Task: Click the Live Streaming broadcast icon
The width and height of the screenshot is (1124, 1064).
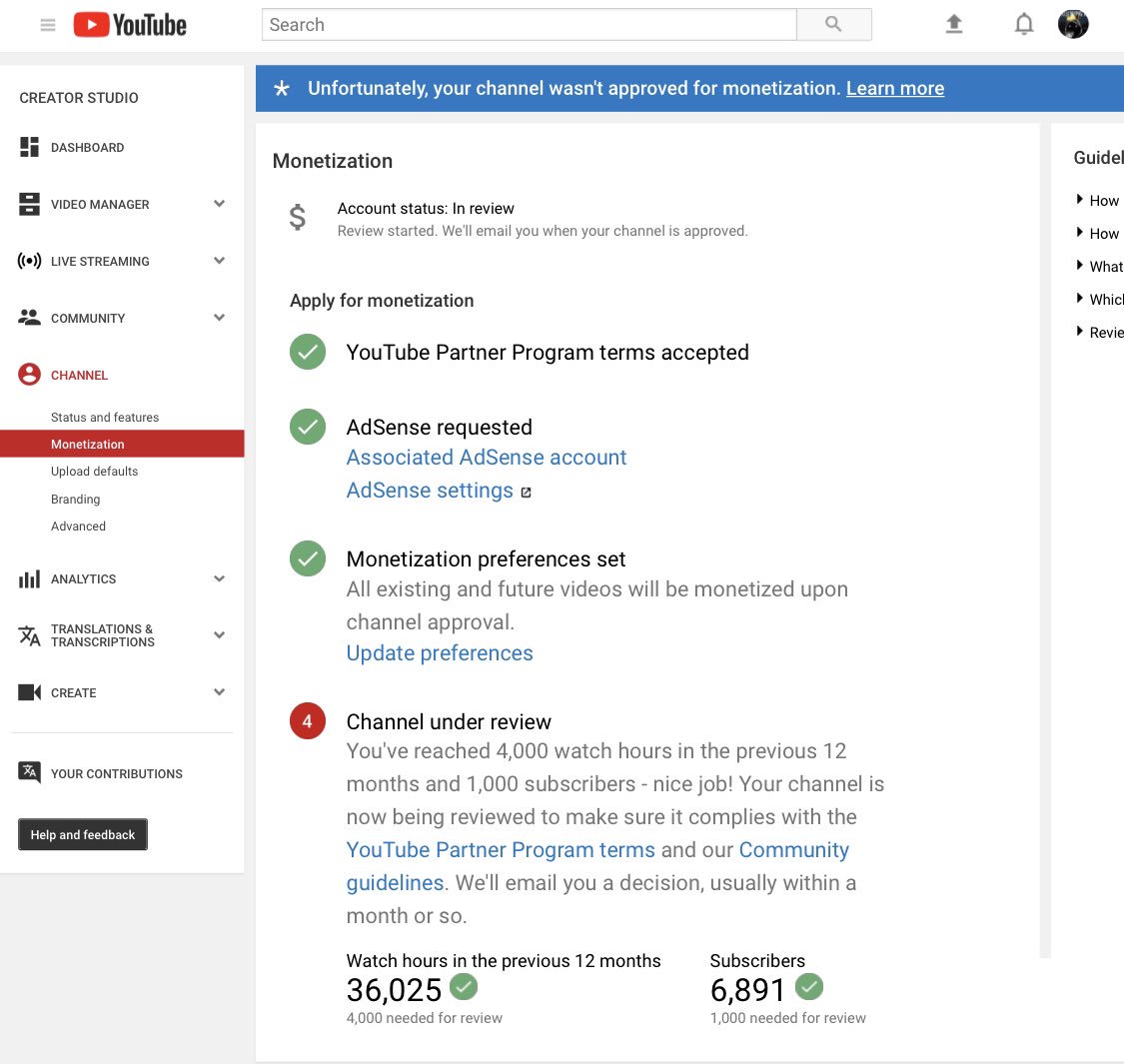Action: point(29,261)
